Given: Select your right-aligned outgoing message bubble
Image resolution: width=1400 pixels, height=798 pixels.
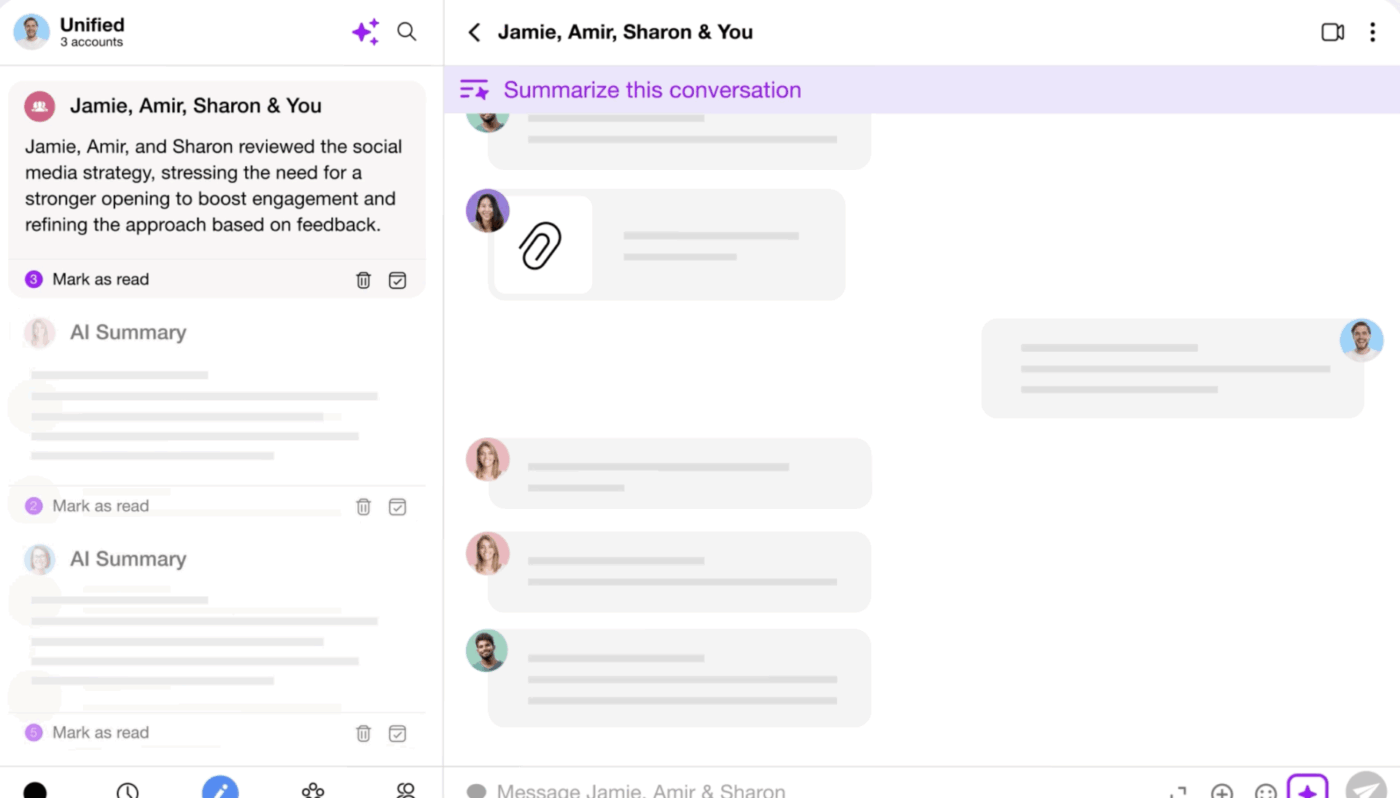Looking at the screenshot, I should pos(1172,368).
